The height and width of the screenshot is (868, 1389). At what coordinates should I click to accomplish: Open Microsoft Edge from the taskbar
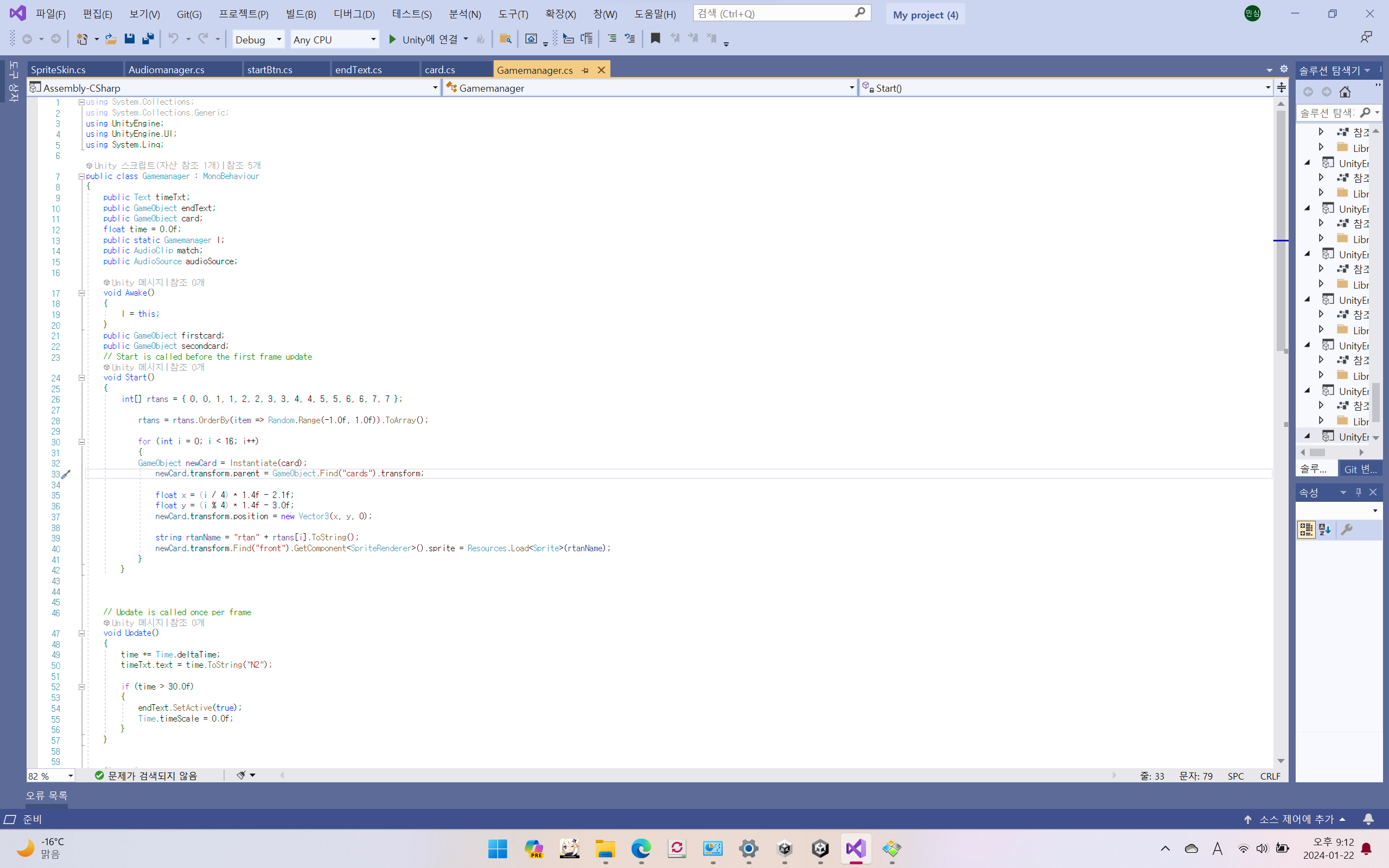tap(641, 848)
